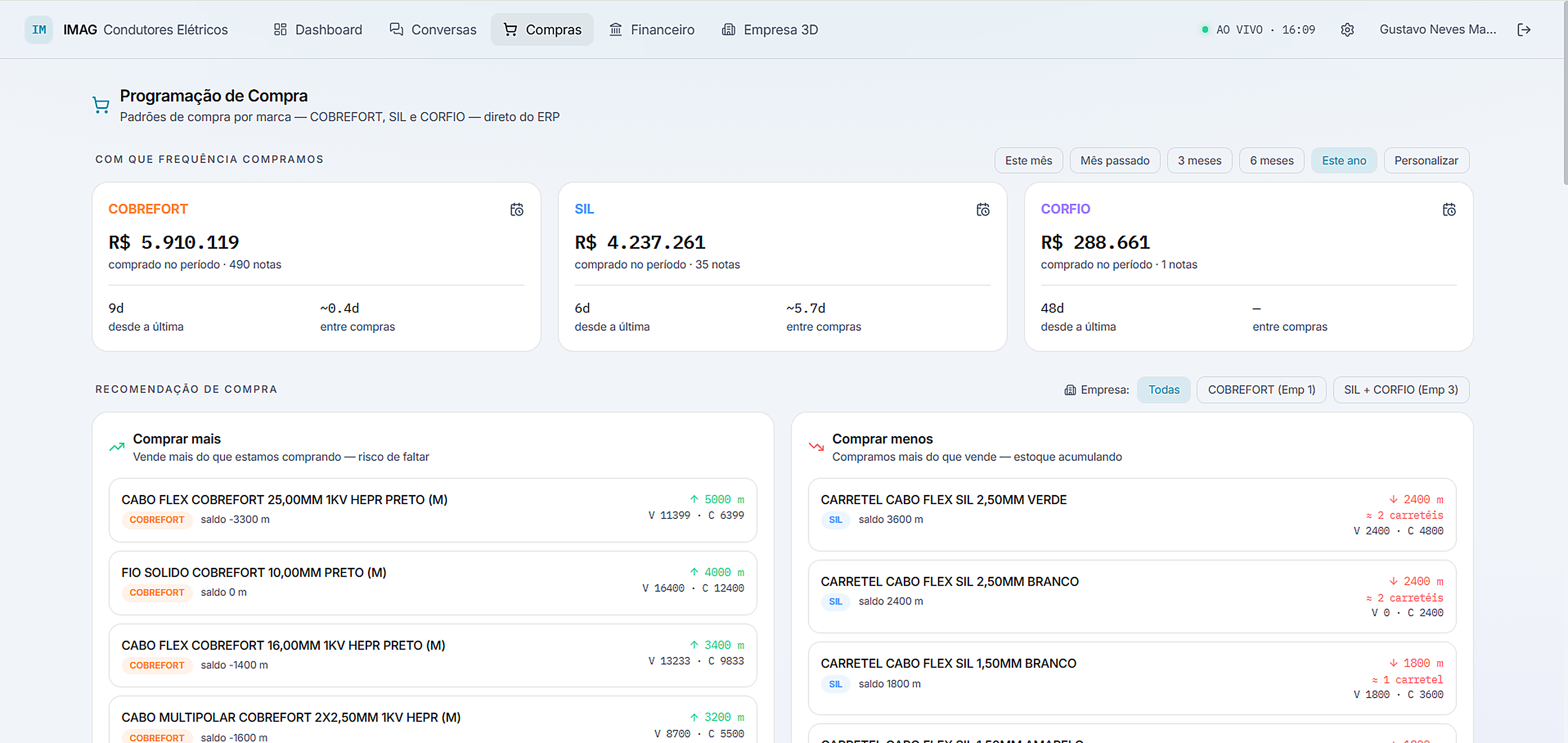This screenshot has width=1568, height=743.
Task: Open the Conversas tab
Action: pyautogui.click(x=433, y=29)
